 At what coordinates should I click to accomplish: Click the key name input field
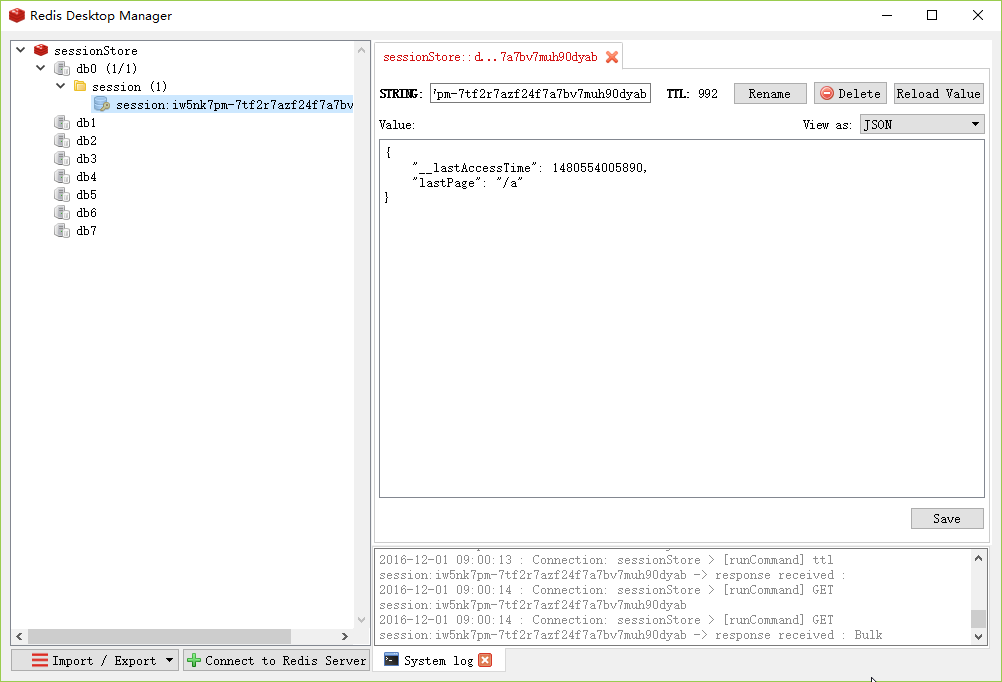coord(540,93)
